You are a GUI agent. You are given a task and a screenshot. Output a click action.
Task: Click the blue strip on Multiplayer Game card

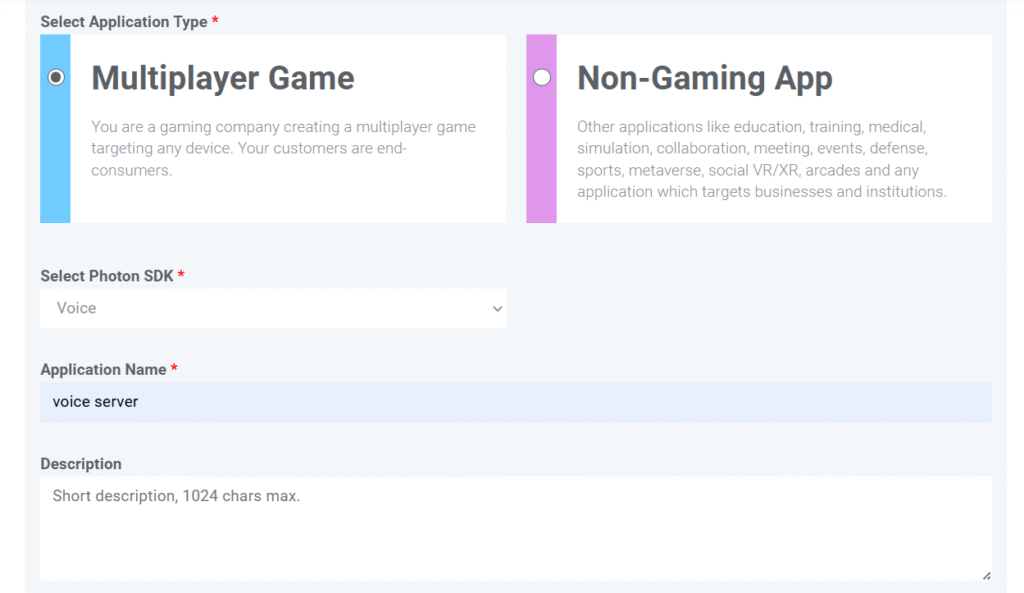click(x=56, y=160)
